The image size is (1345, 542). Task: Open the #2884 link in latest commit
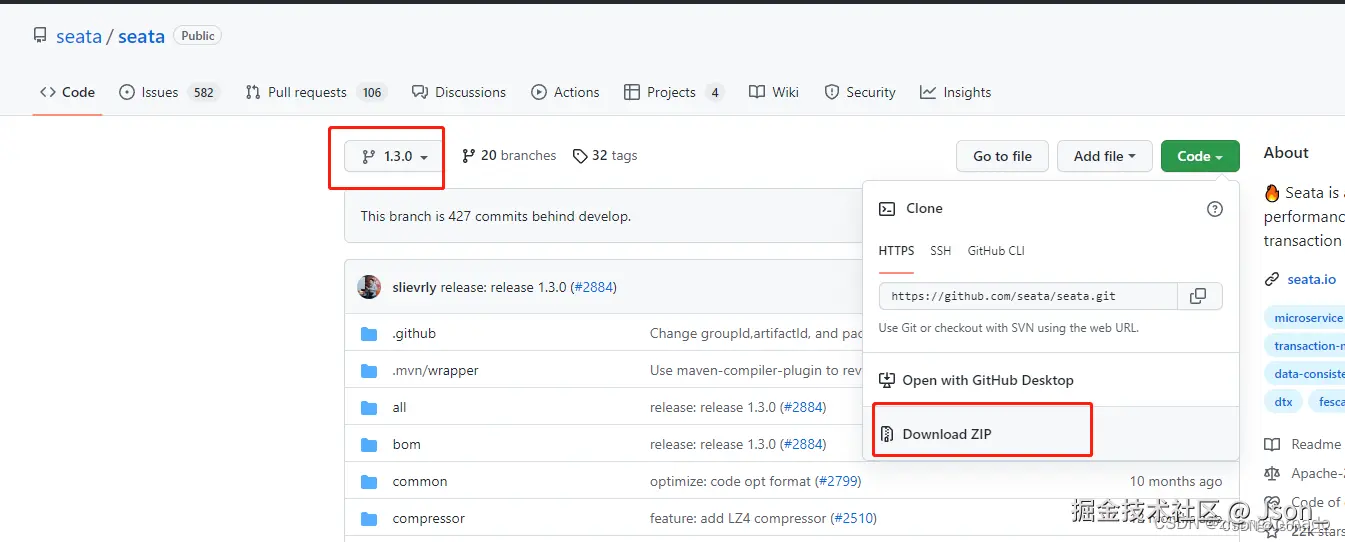[x=593, y=287]
